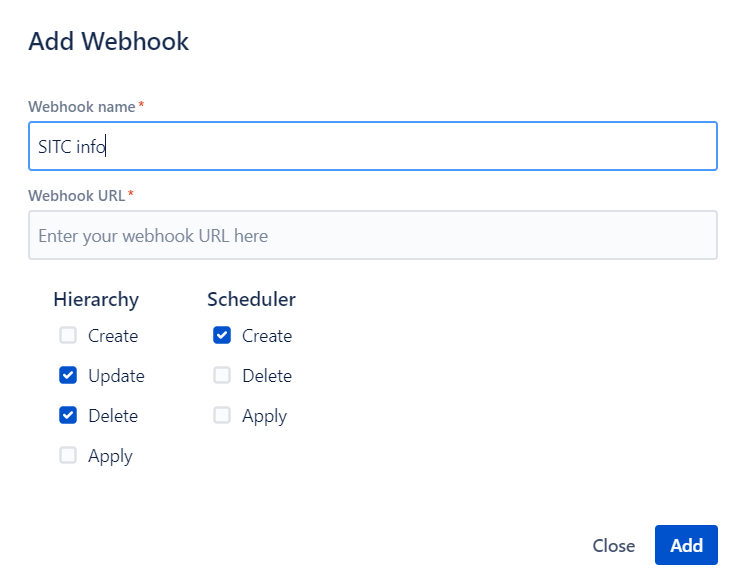Uncheck the Scheduler Create checkbox
The width and height of the screenshot is (748, 588).
(222, 336)
